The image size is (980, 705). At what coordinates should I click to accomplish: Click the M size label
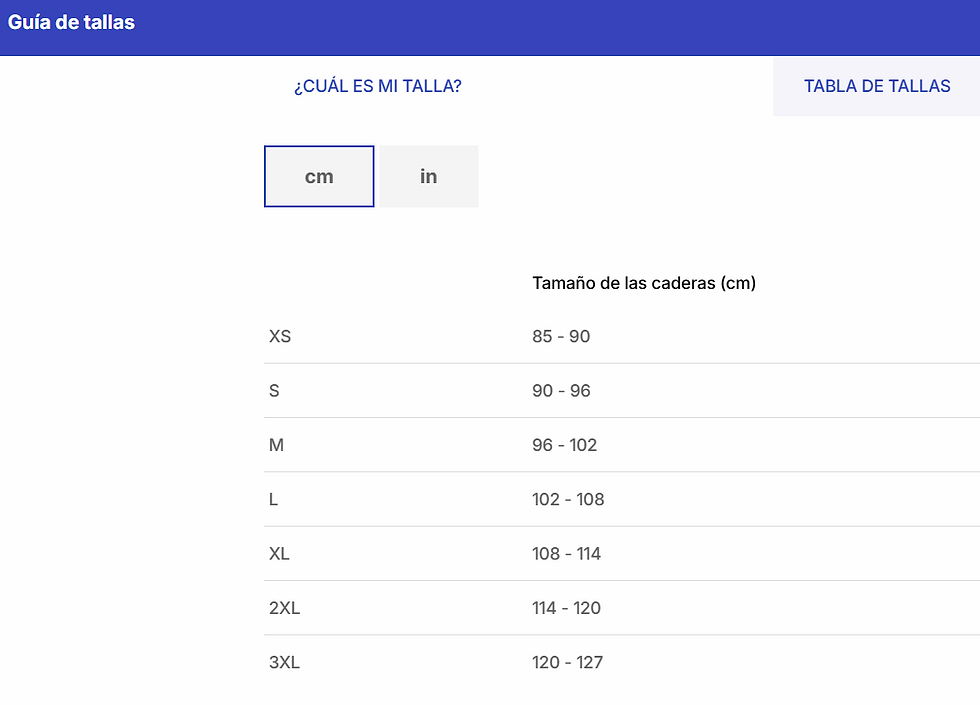pos(276,445)
